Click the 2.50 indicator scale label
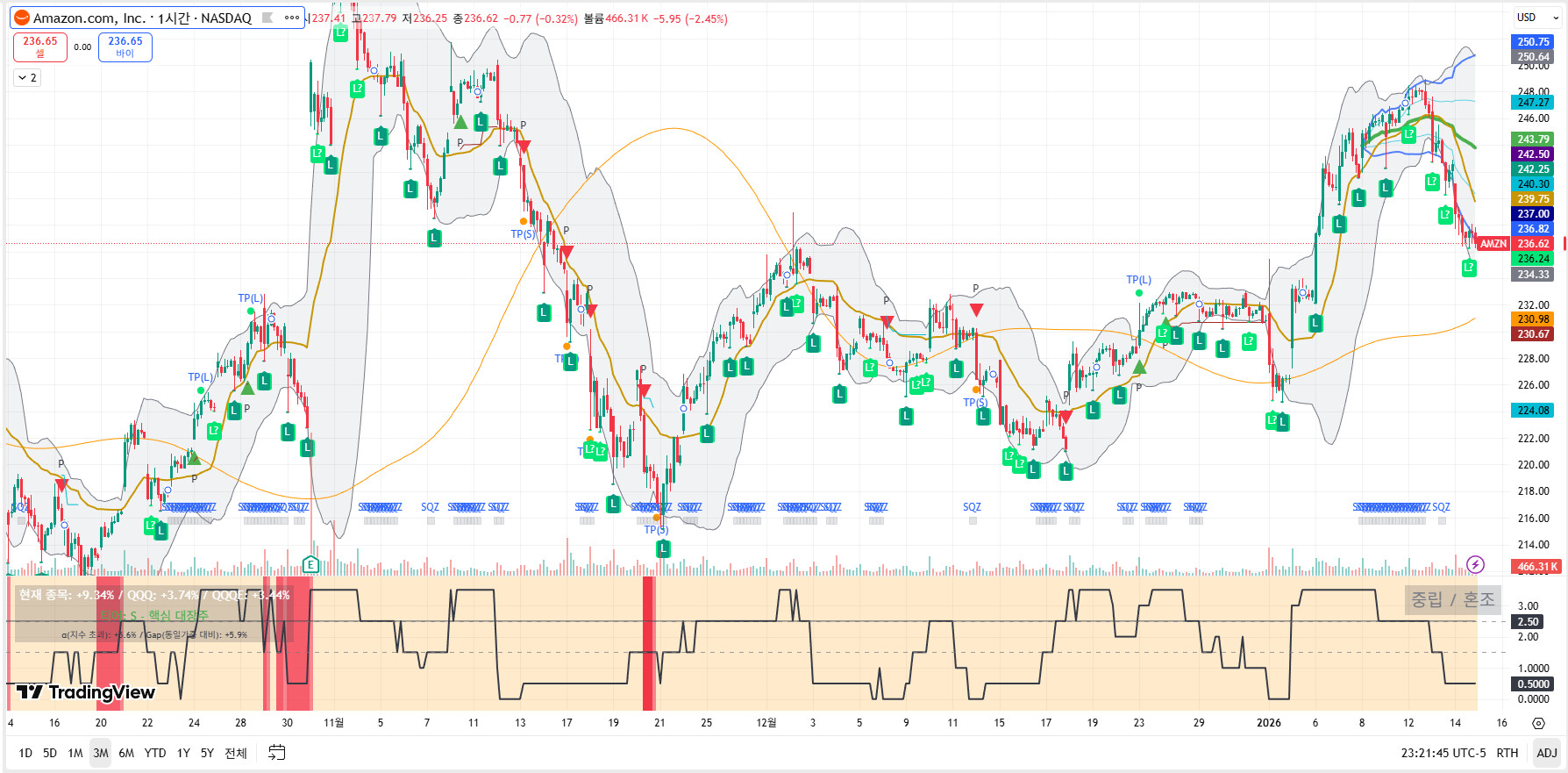The width and height of the screenshot is (1568, 773). coord(1528,622)
